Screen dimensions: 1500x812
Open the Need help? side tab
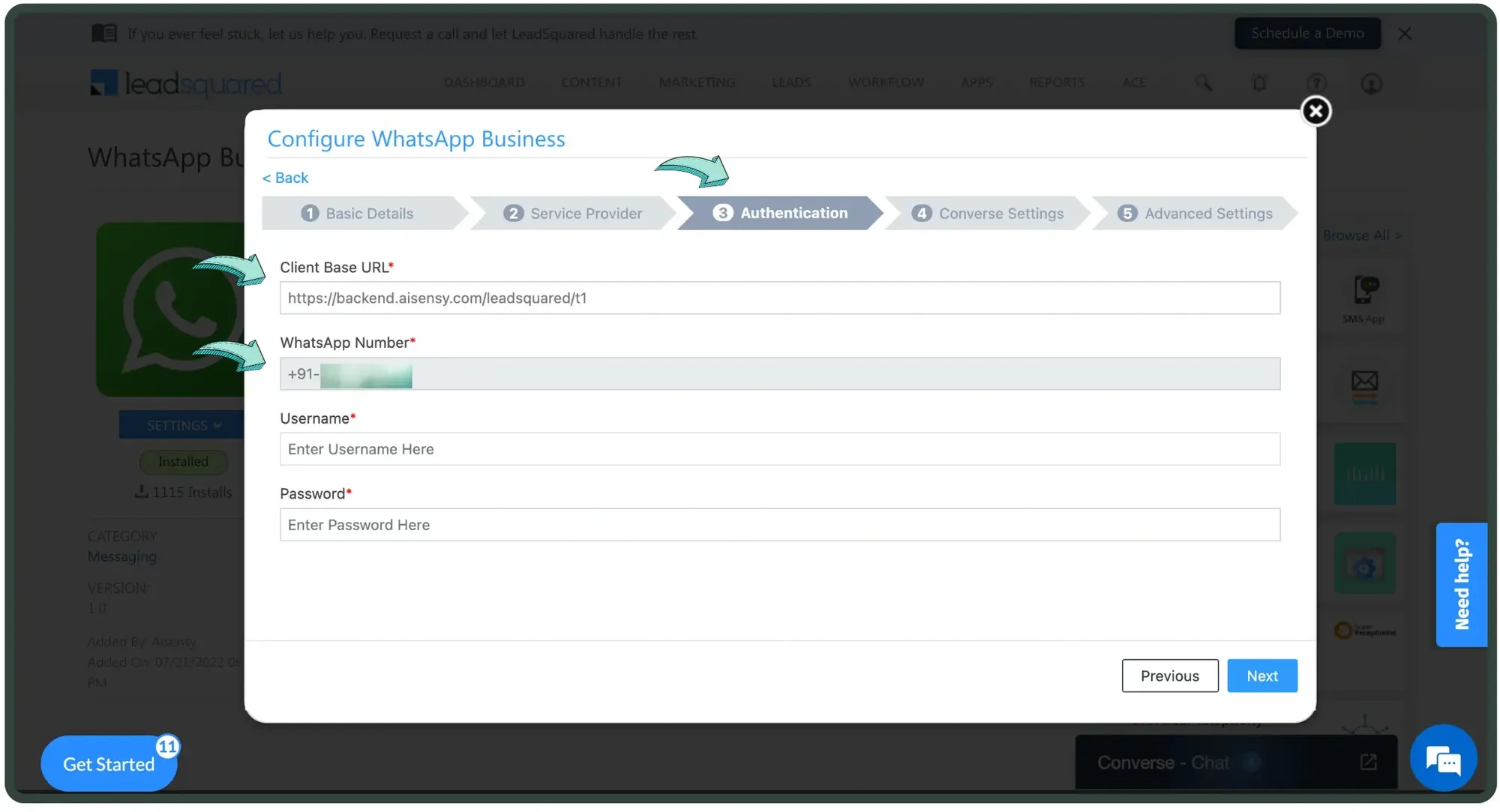(1461, 584)
